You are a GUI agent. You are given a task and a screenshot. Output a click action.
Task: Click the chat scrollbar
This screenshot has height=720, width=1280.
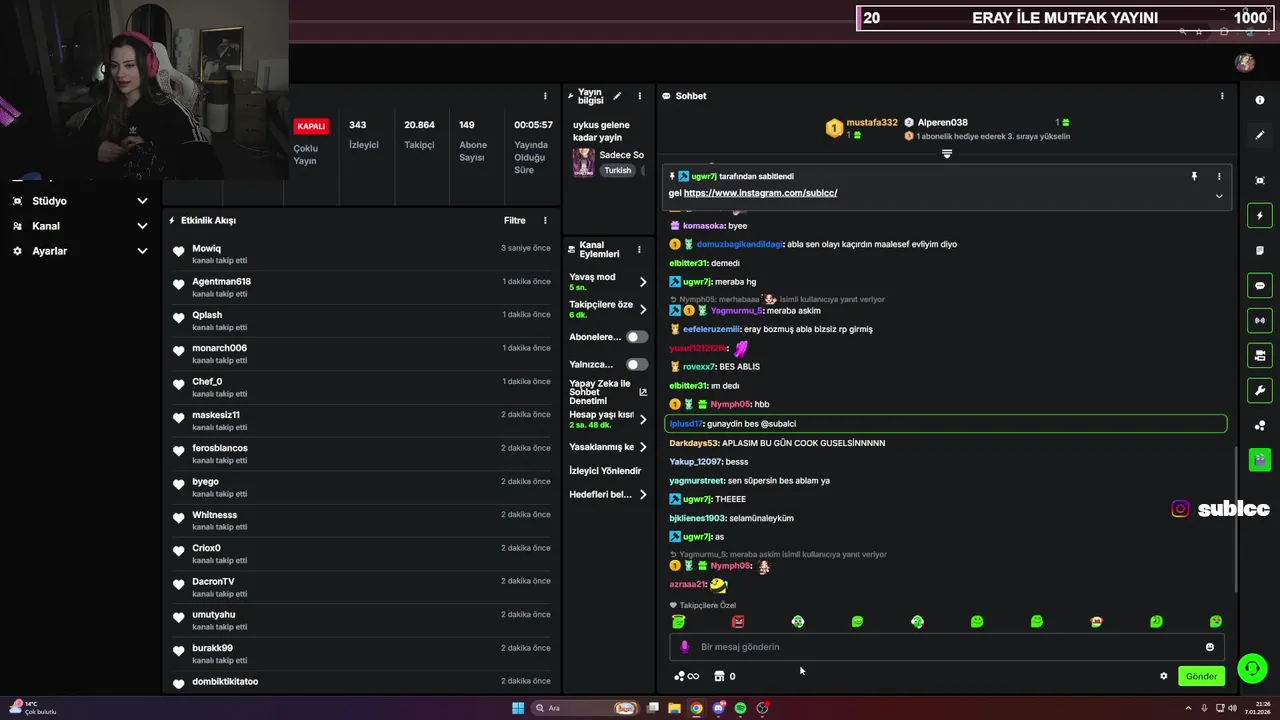click(1237, 518)
